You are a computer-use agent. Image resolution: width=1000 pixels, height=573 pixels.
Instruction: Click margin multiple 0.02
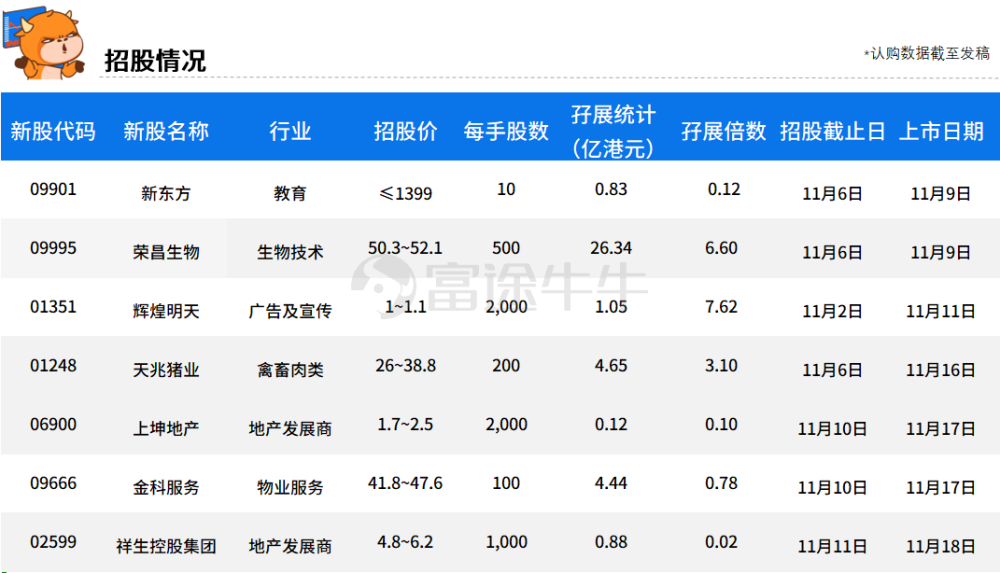tap(721, 542)
